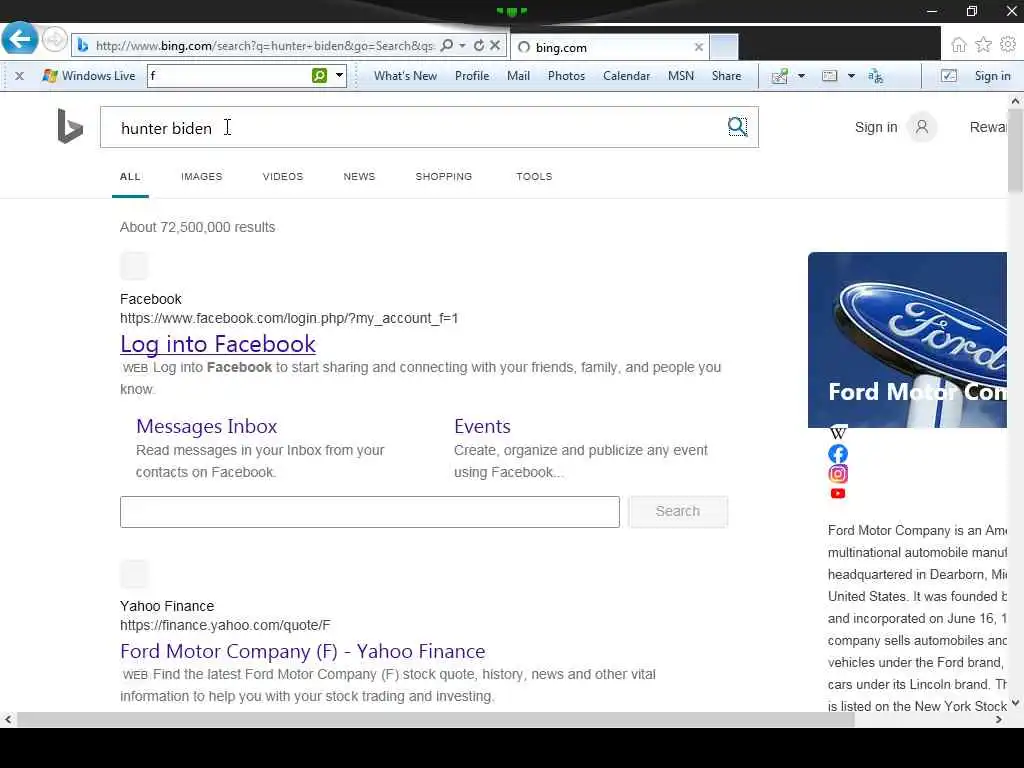Click the scroll right arrow
This screenshot has height=768, width=1024.
[x=999, y=720]
